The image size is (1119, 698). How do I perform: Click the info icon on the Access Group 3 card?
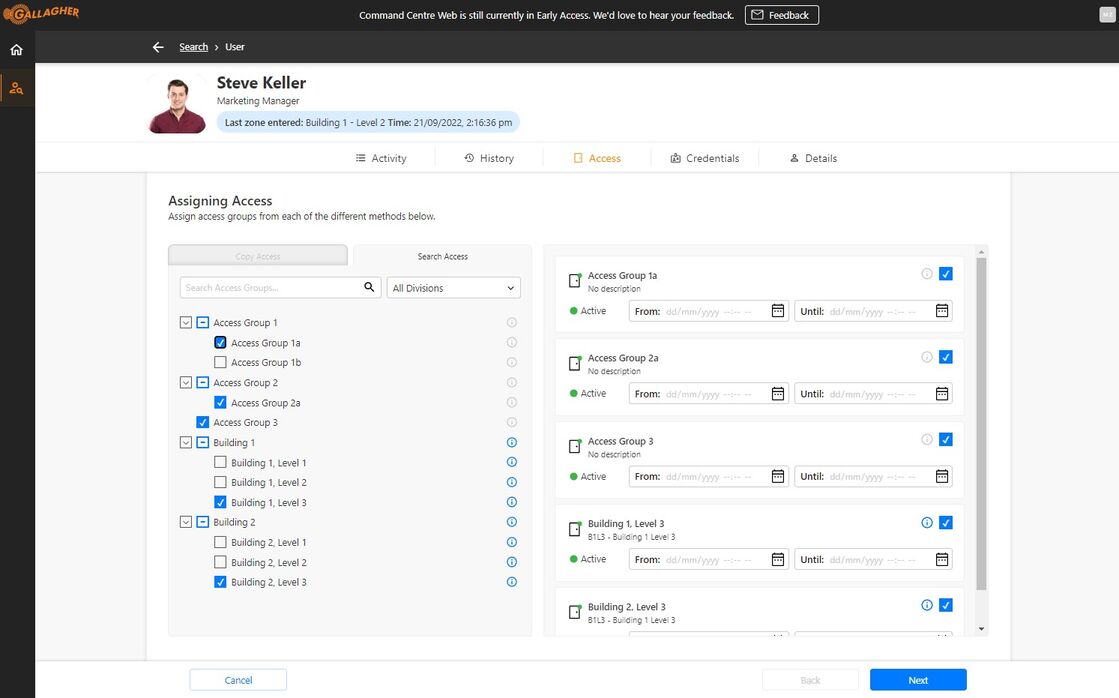click(x=927, y=438)
